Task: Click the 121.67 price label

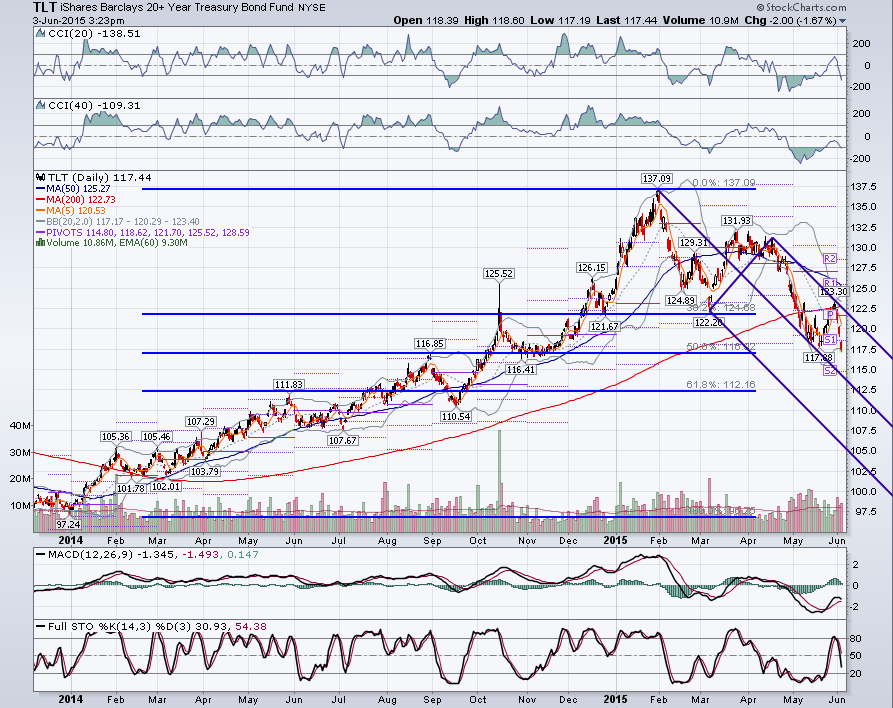Action: (x=604, y=327)
